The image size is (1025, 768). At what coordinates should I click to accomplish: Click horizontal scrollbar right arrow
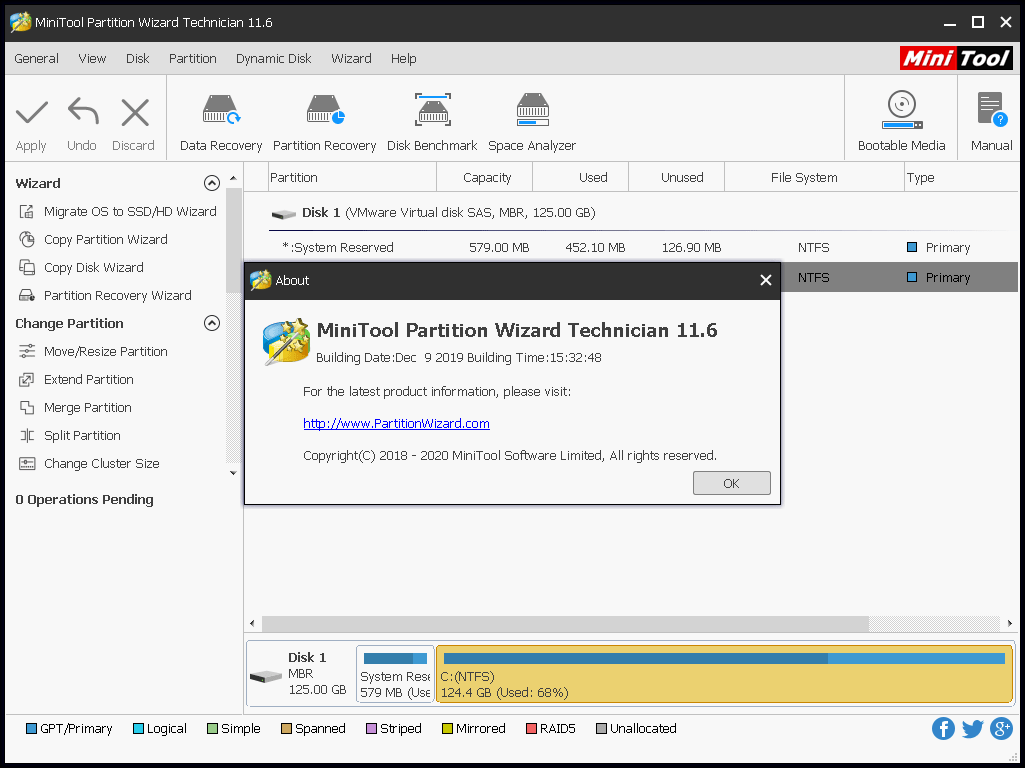pos(1009,624)
